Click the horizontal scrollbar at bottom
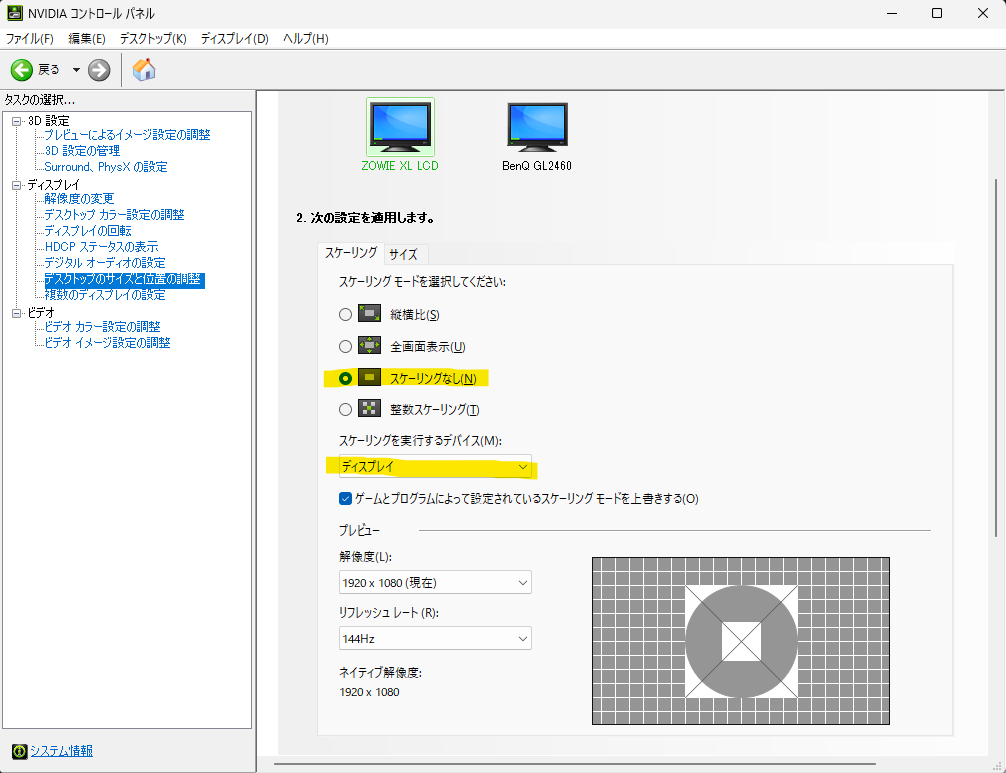The image size is (1006, 773). (x=575, y=764)
